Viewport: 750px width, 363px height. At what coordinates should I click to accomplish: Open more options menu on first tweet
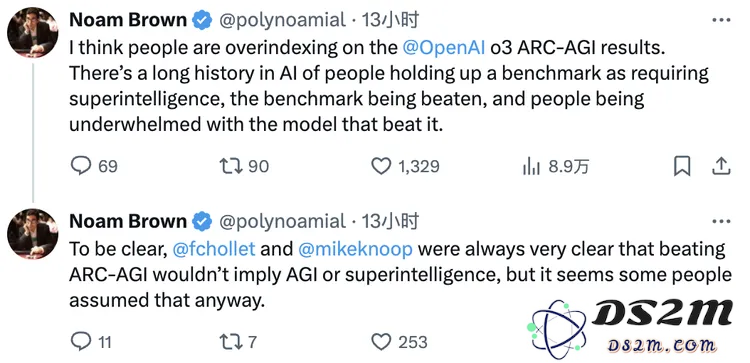[721, 20]
